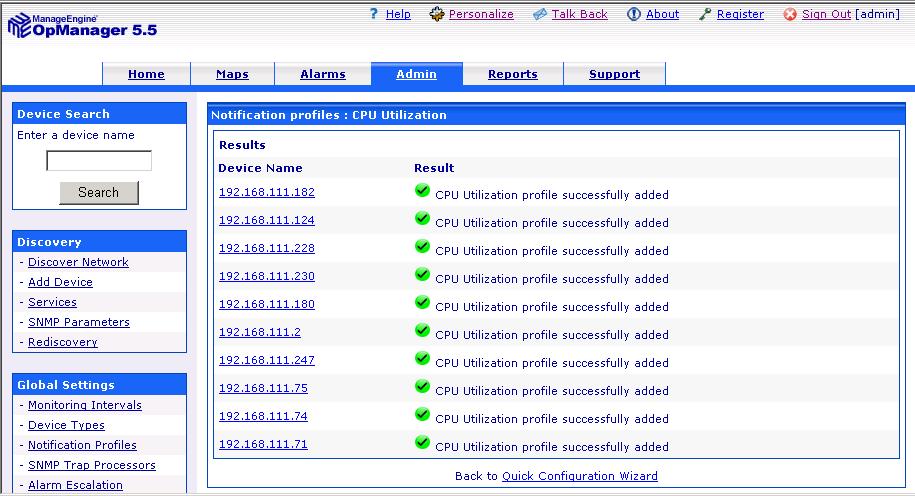Click result text for 192.168.111.182

[x=551, y=195]
